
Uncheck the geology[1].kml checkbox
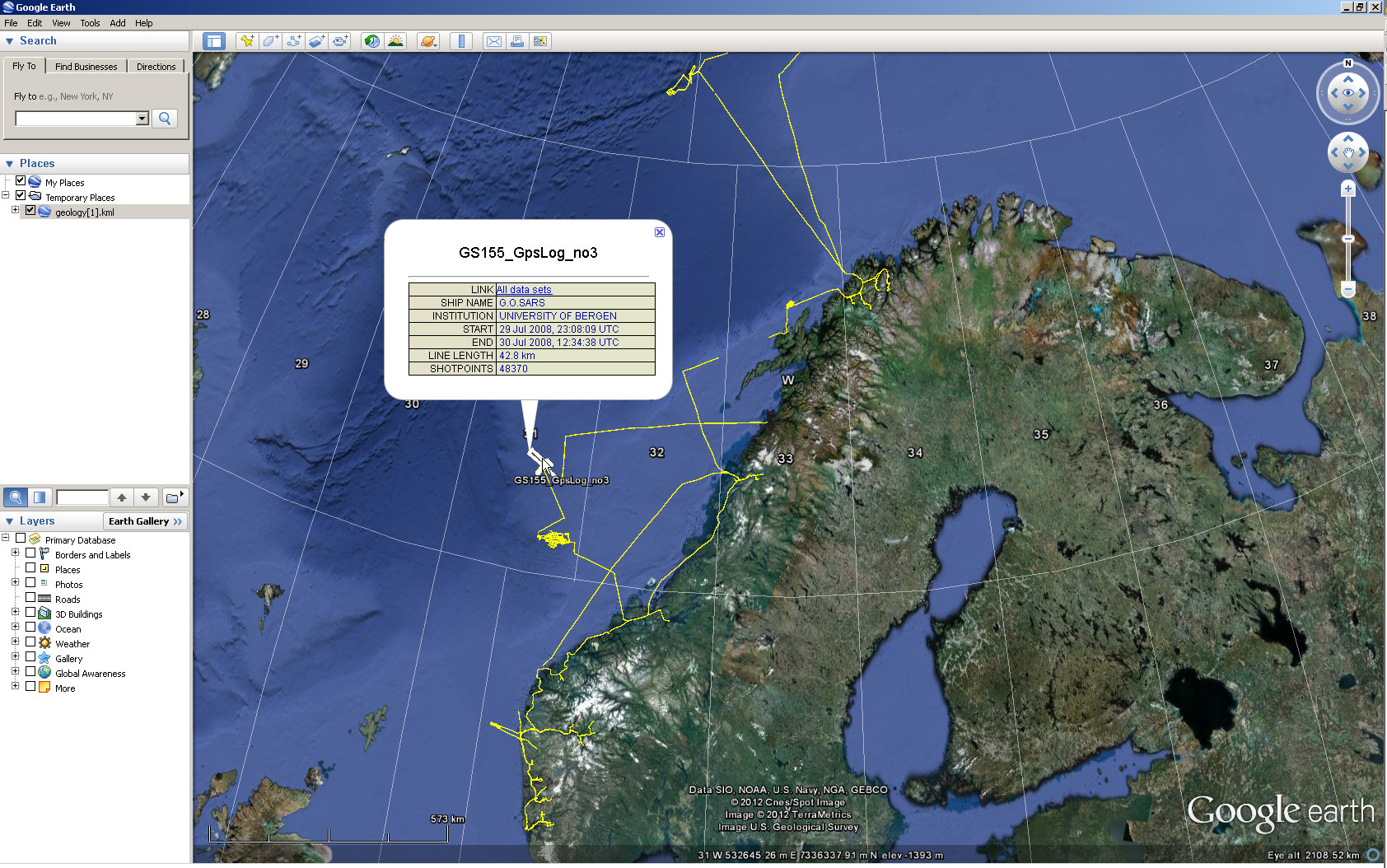30,211
